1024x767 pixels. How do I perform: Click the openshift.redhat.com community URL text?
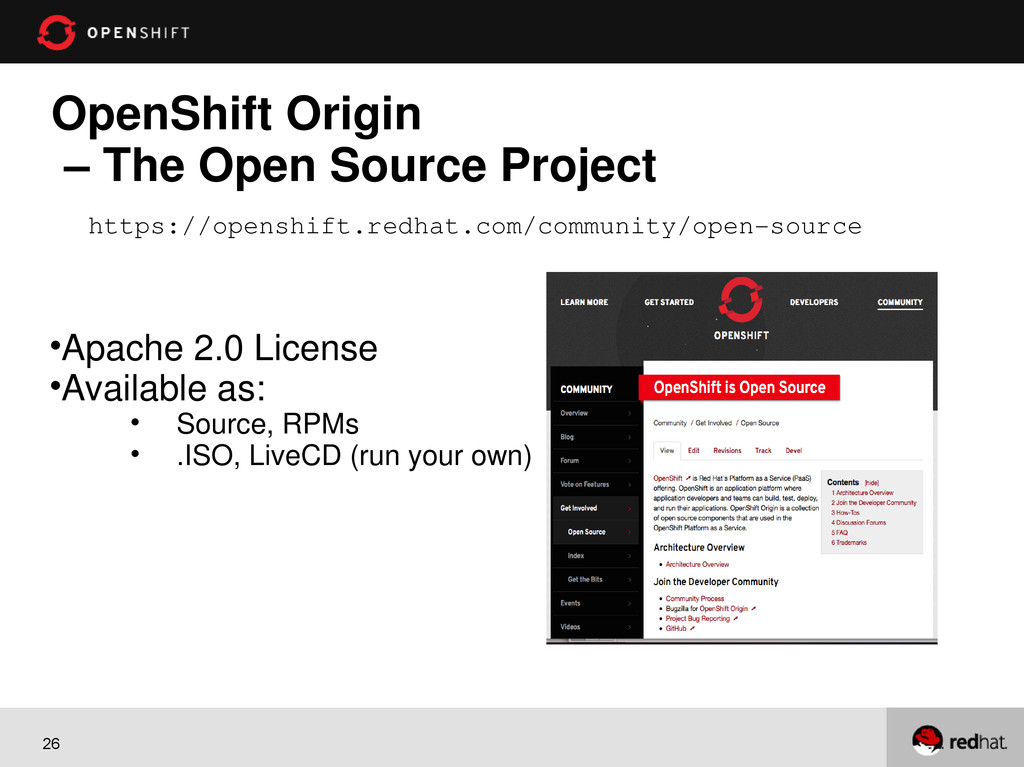475,227
